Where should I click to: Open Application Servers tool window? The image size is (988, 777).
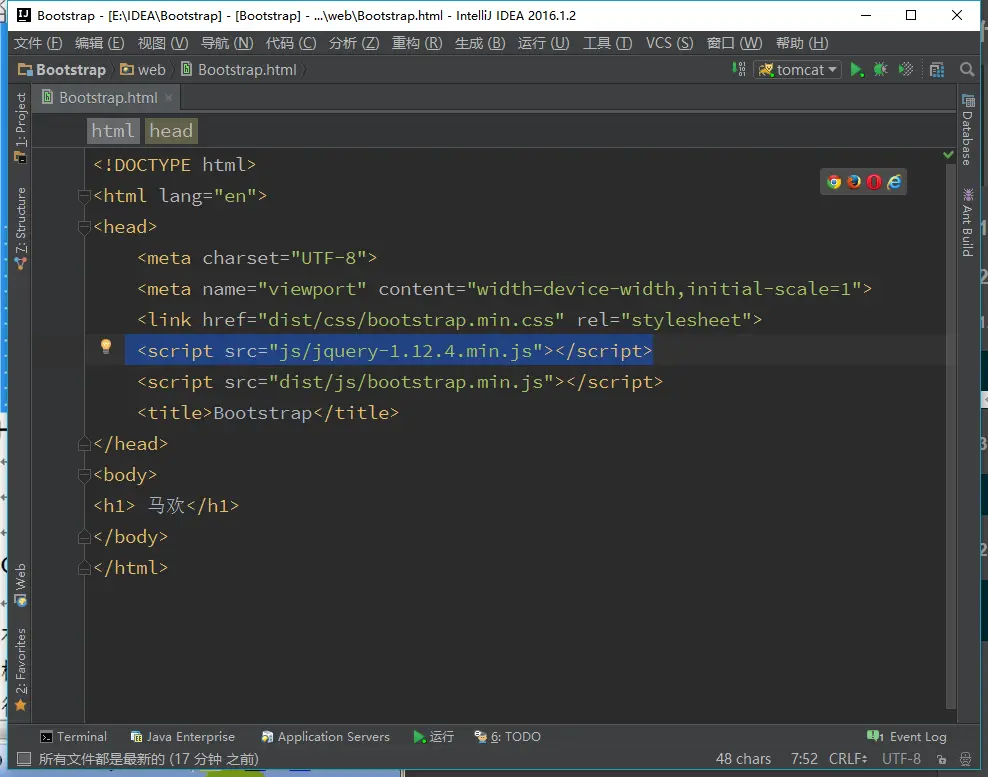tap(325, 737)
